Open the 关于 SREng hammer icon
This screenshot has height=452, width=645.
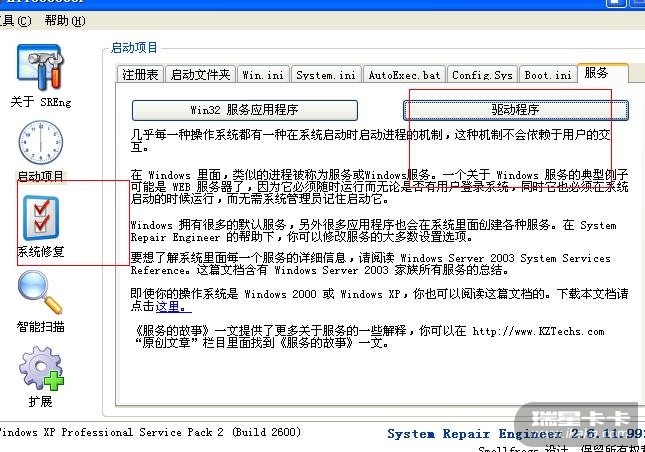point(40,68)
